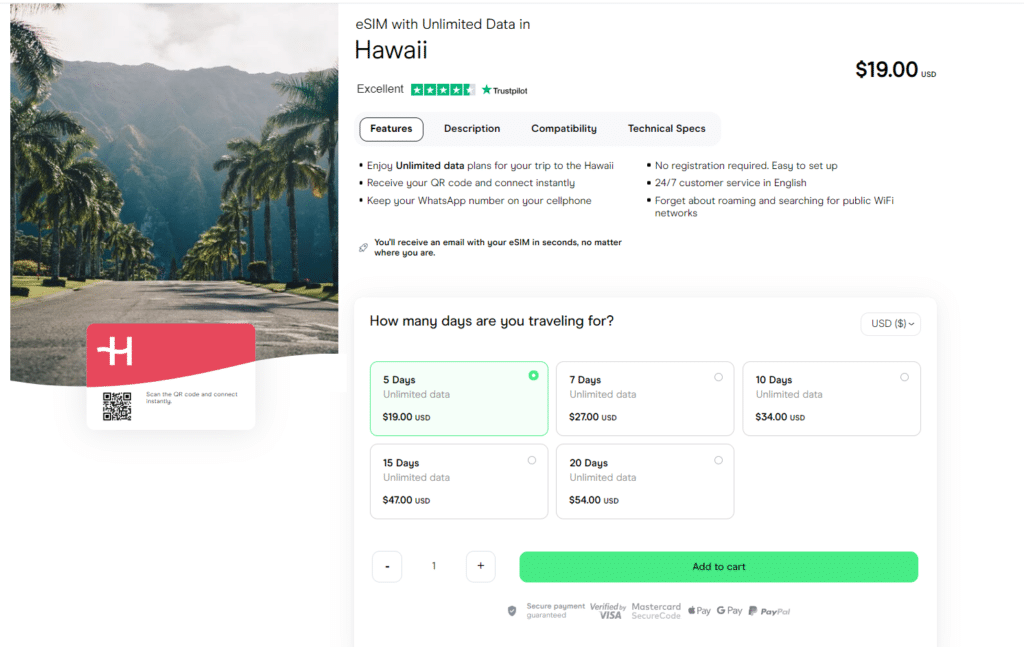This screenshot has height=647, width=1024.
Task: Switch to the Compatibility tab
Action: [x=563, y=128]
